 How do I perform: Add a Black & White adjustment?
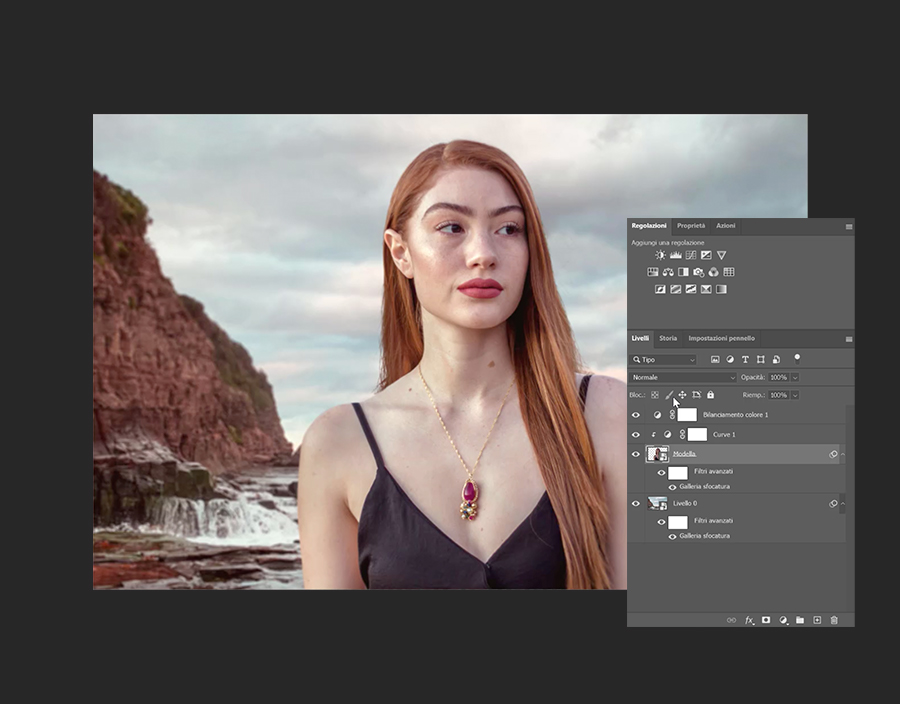683,272
